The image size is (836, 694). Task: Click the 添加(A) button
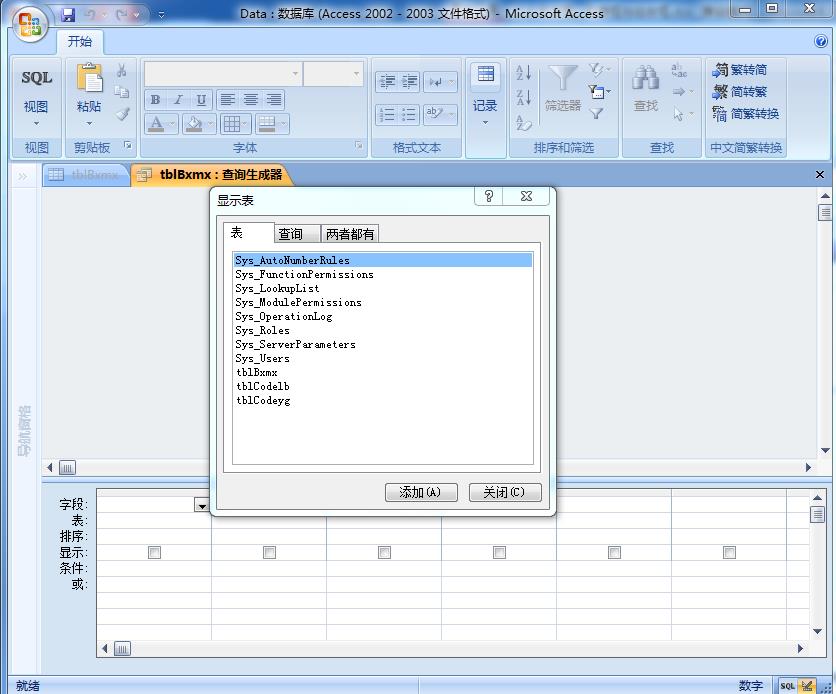click(421, 492)
